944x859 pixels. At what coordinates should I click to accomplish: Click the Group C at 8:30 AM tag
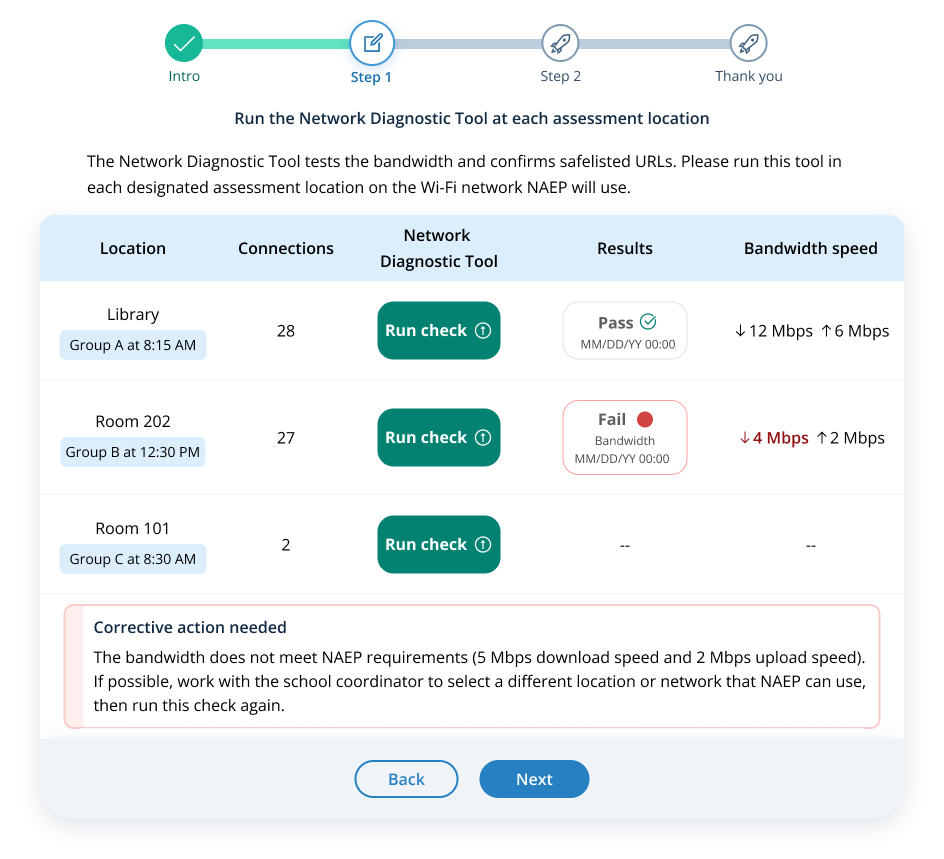point(133,559)
